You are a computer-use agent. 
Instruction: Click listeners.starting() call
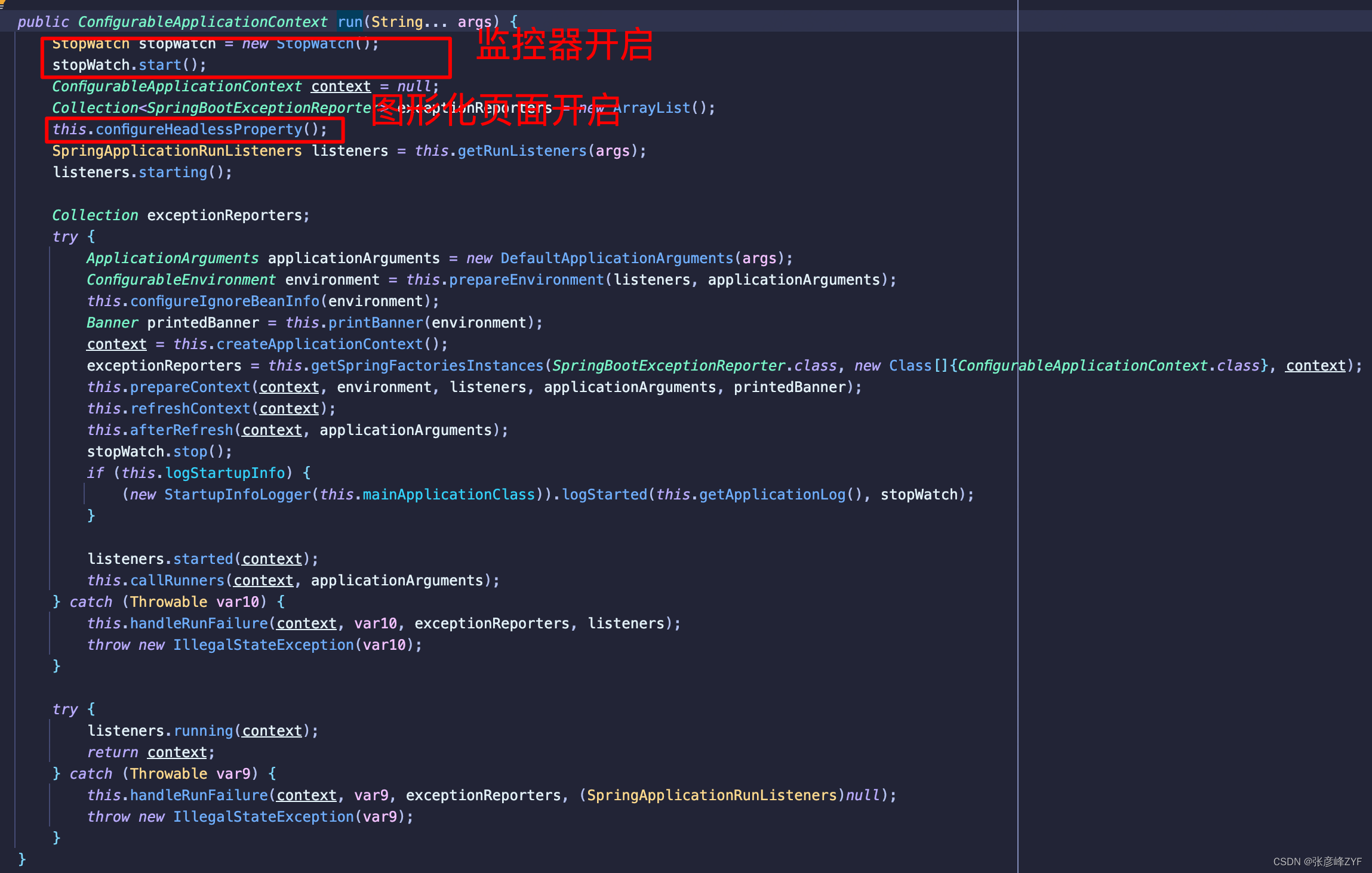pyautogui.click(x=142, y=172)
